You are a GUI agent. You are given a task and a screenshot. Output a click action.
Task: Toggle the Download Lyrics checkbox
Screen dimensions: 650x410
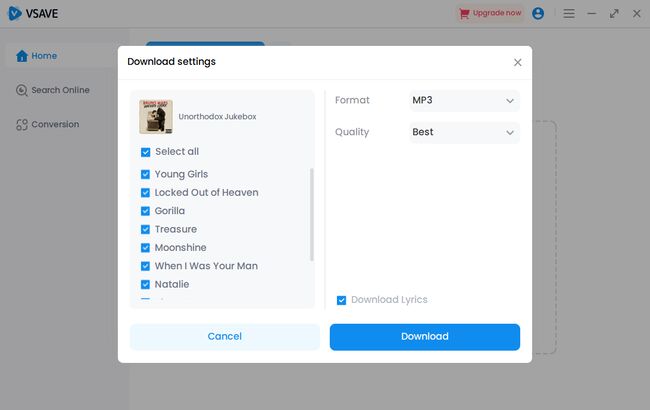coord(342,300)
